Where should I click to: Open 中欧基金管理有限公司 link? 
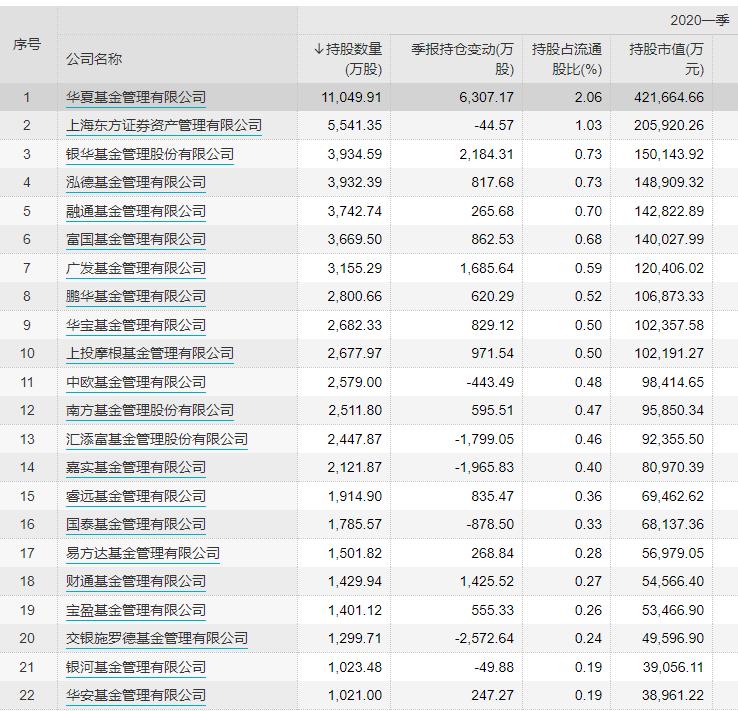tap(136, 382)
